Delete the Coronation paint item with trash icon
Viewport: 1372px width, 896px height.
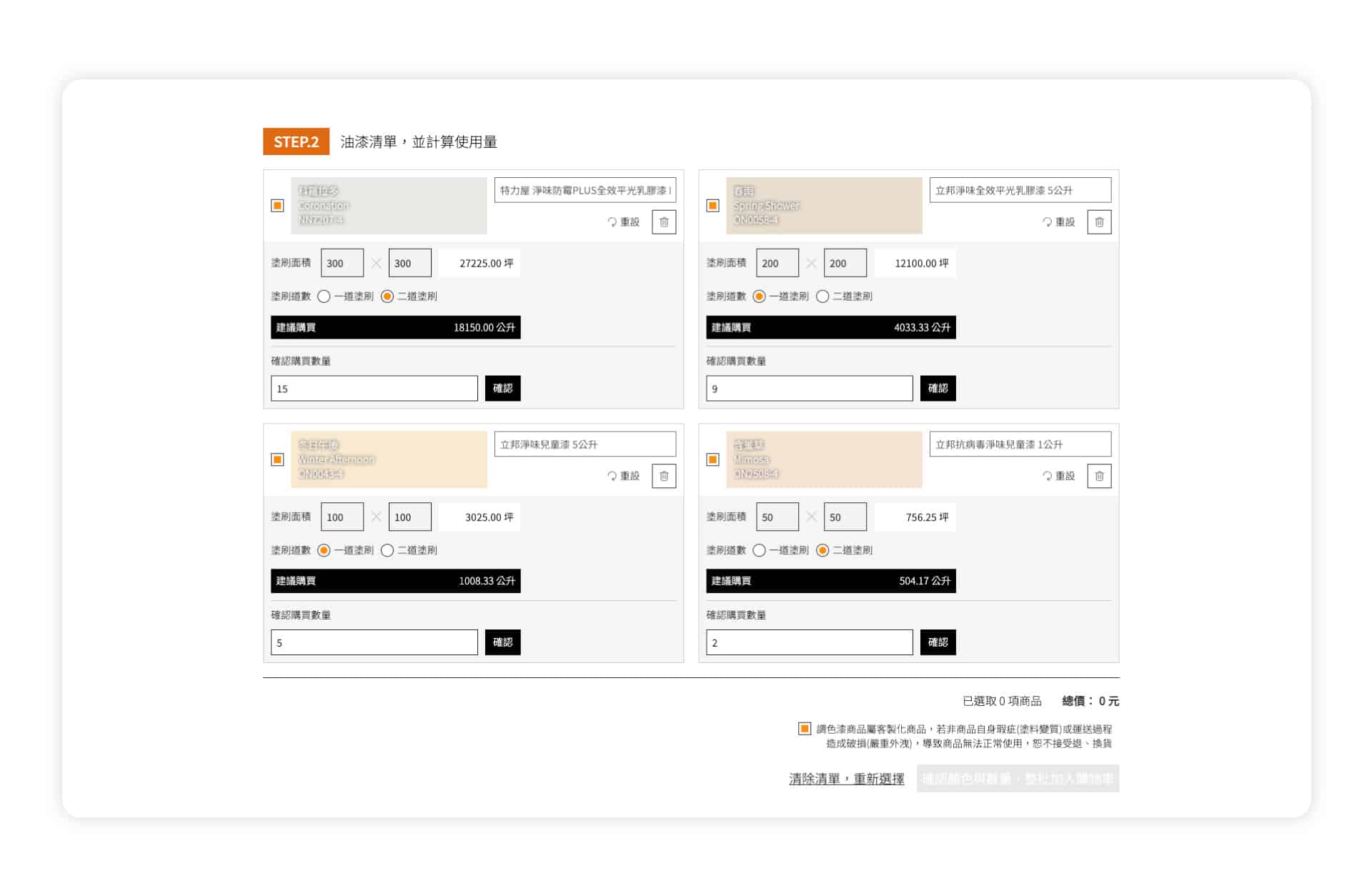pyautogui.click(x=664, y=222)
